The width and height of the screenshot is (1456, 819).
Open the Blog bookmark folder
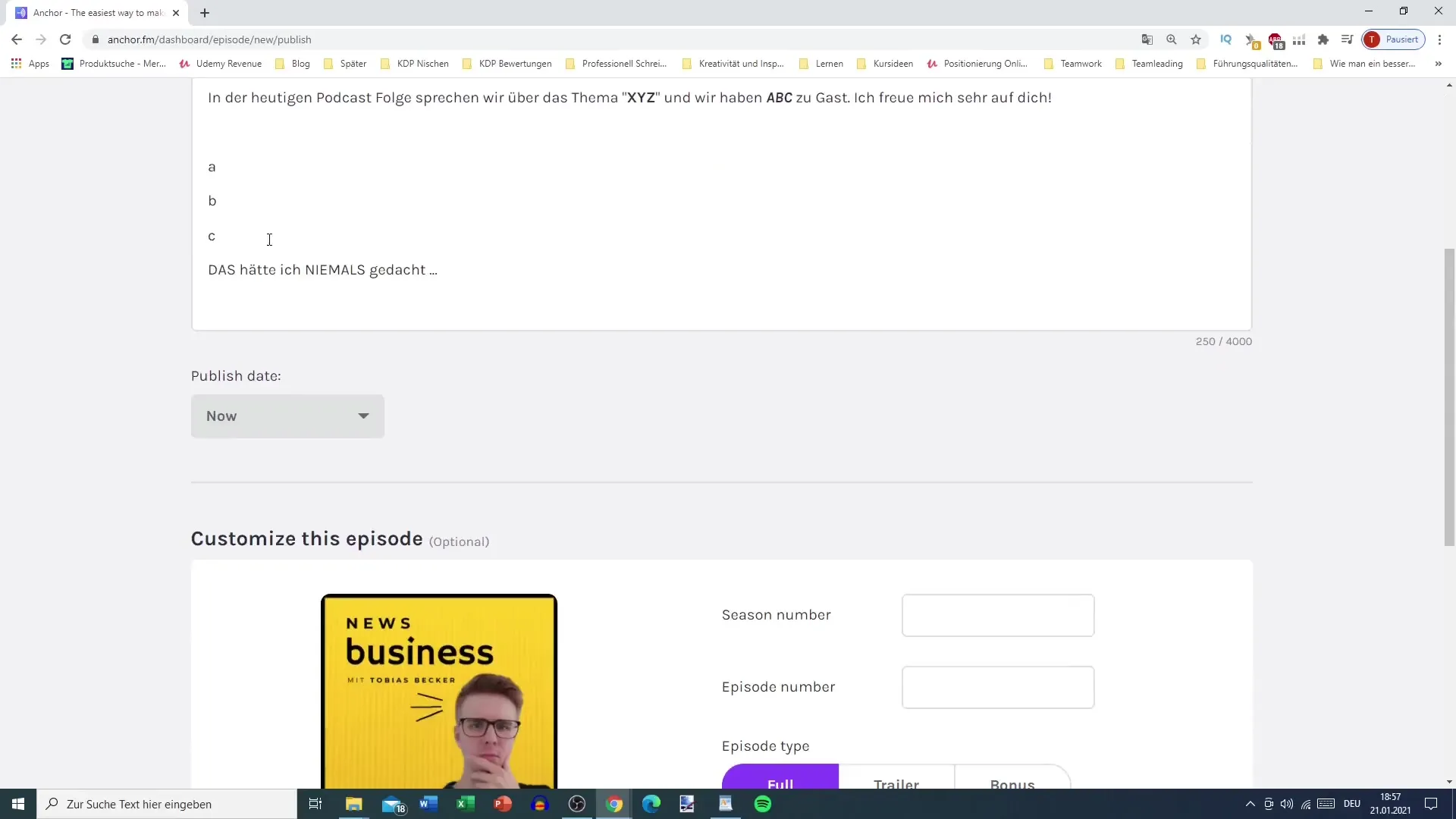pyautogui.click(x=293, y=64)
